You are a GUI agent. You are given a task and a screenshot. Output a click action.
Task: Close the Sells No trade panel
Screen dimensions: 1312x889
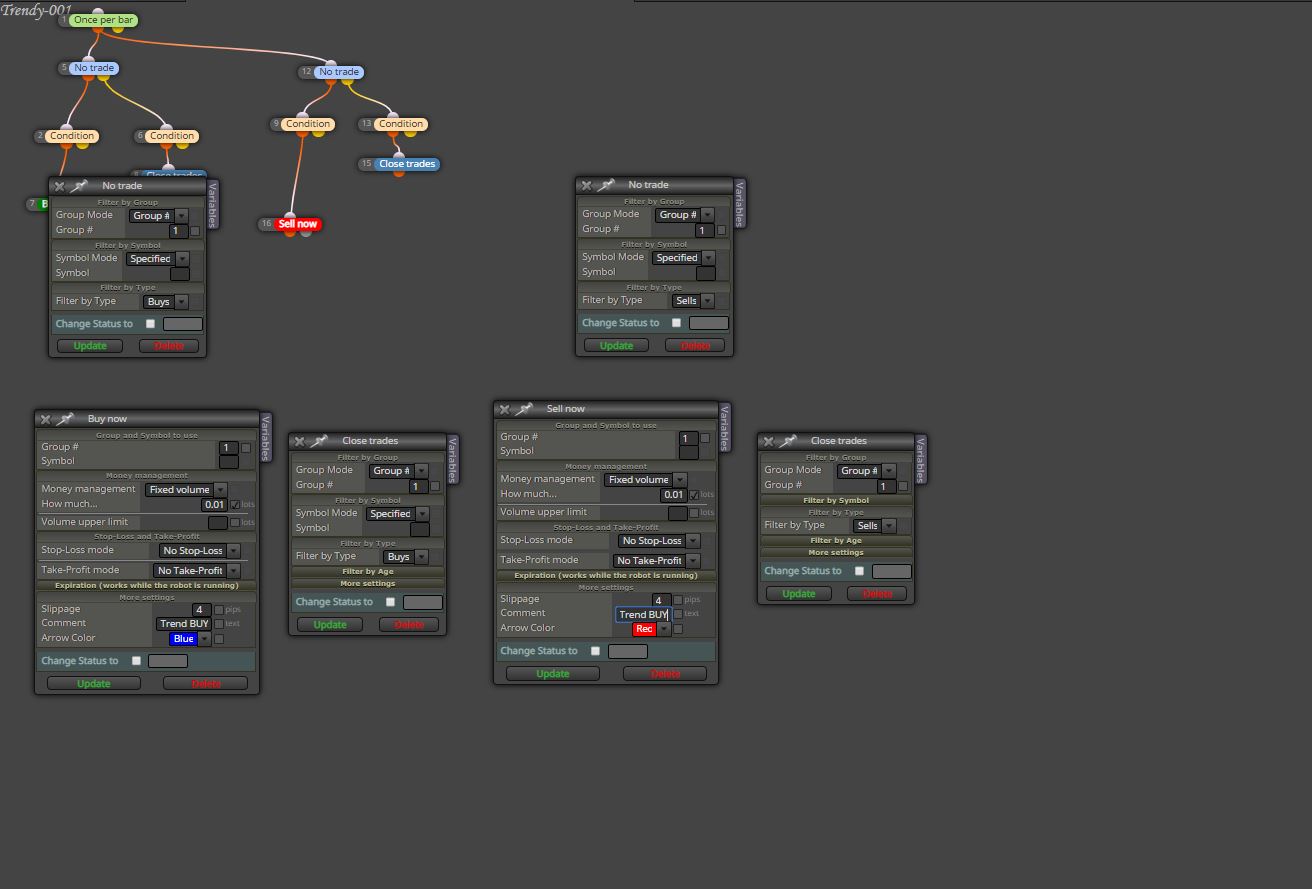click(587, 185)
